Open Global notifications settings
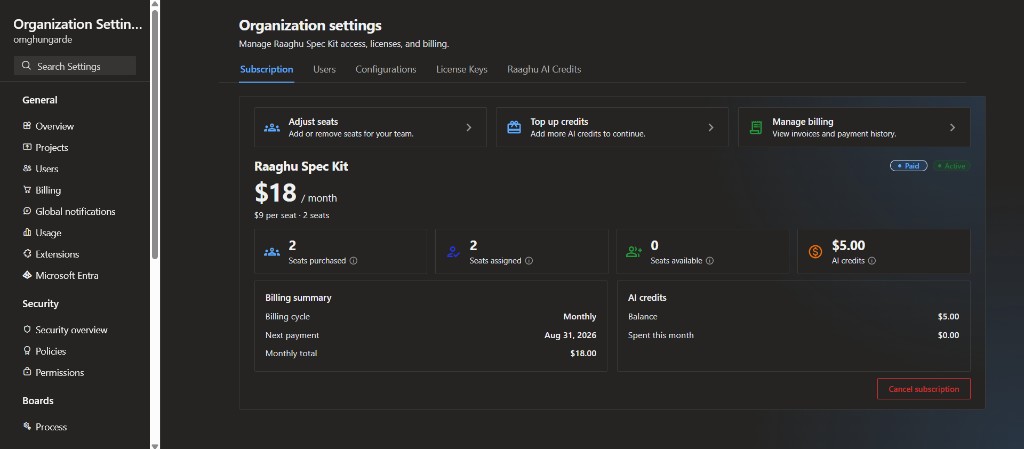This screenshot has width=1024, height=449. click(x=75, y=211)
